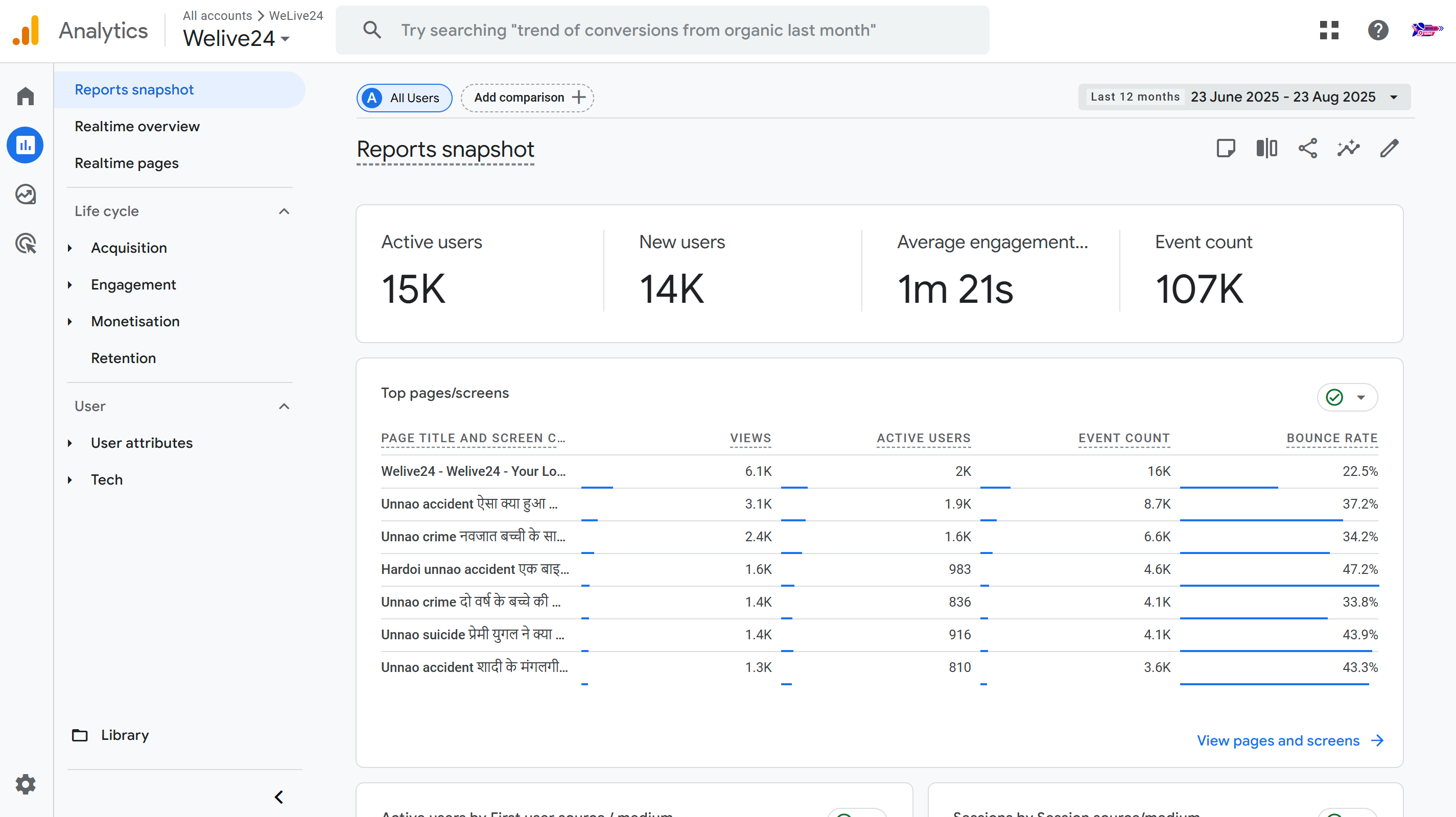1456x817 pixels.
Task: Customise report with pencil icon
Action: point(1389,149)
